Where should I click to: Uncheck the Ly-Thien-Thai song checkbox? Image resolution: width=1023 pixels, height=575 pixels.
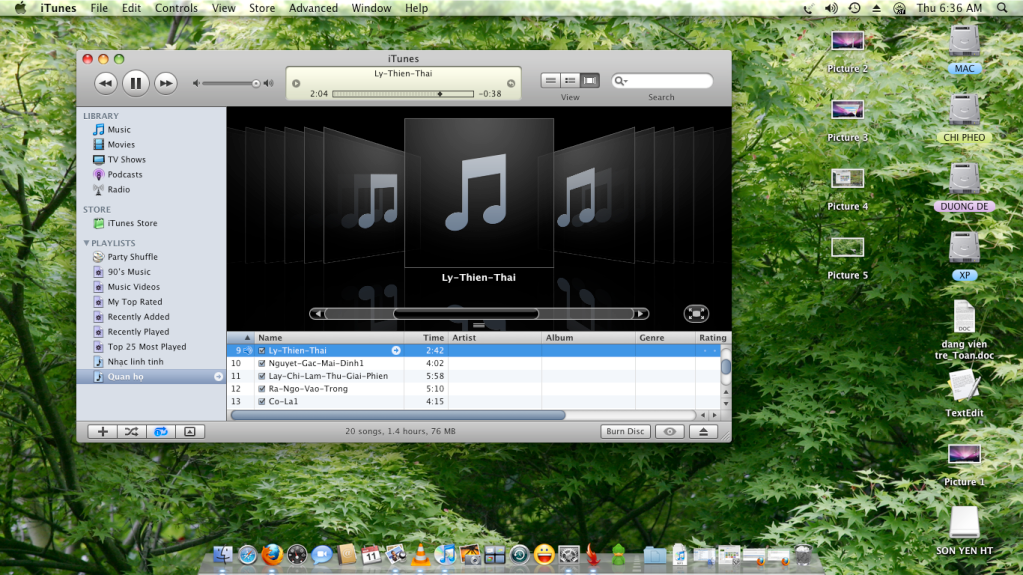262,350
